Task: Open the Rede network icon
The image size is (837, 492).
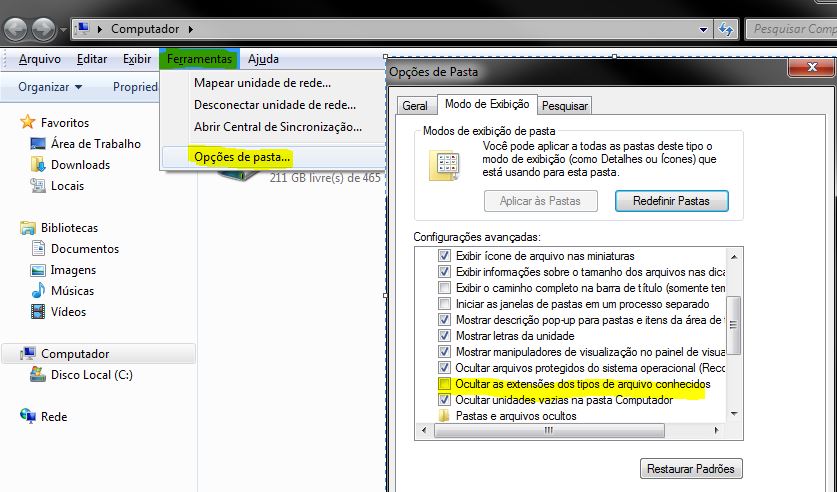Action: pos(28,417)
